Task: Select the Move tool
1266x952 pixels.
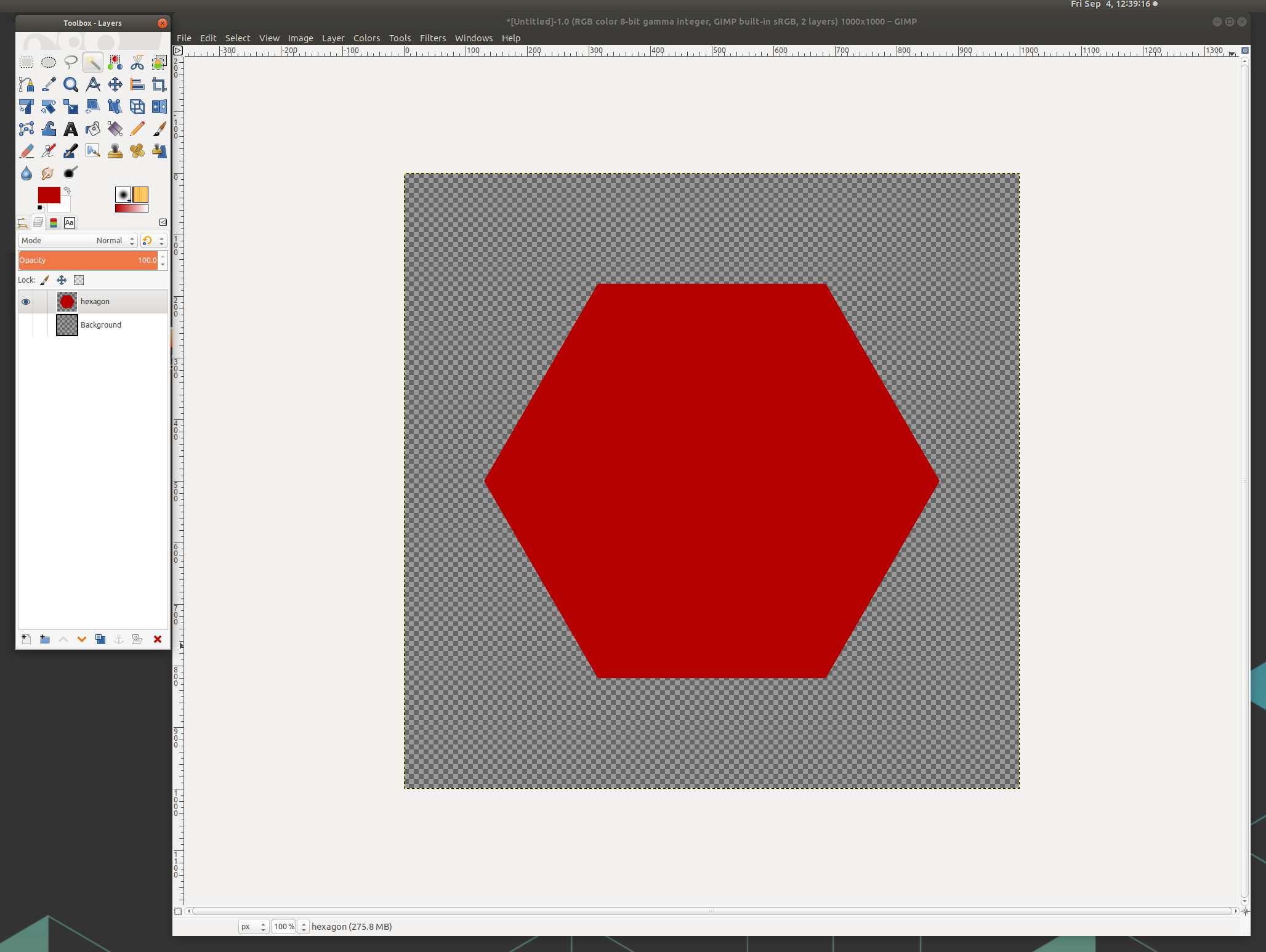Action: tap(115, 84)
